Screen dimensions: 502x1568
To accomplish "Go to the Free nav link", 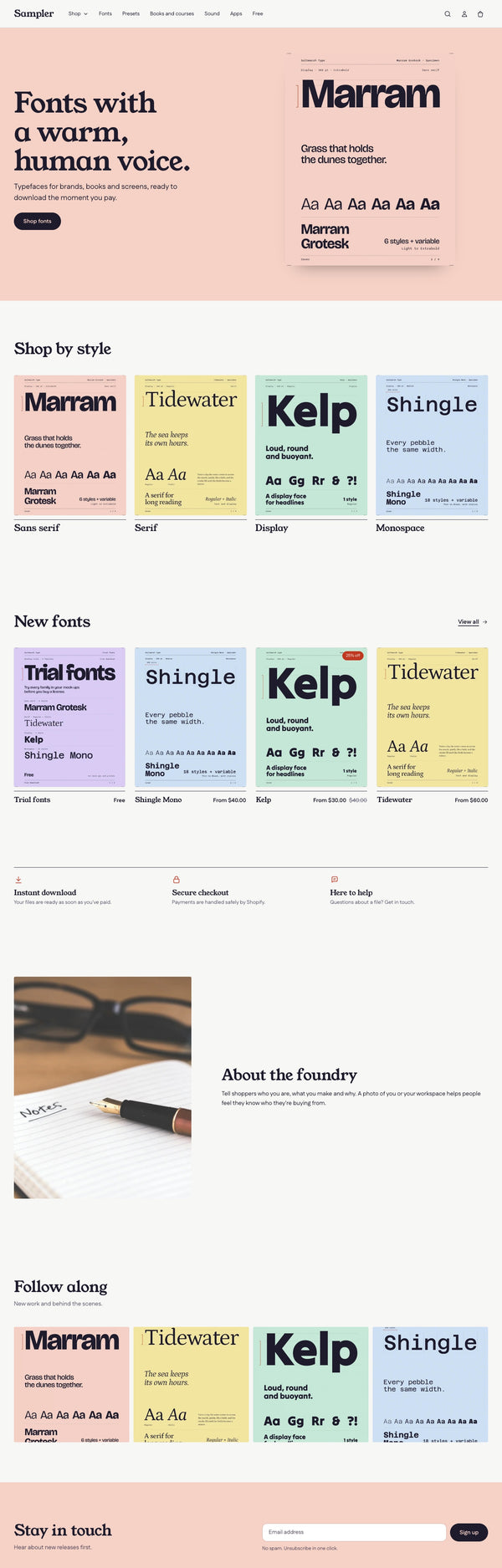I will 258,13.
